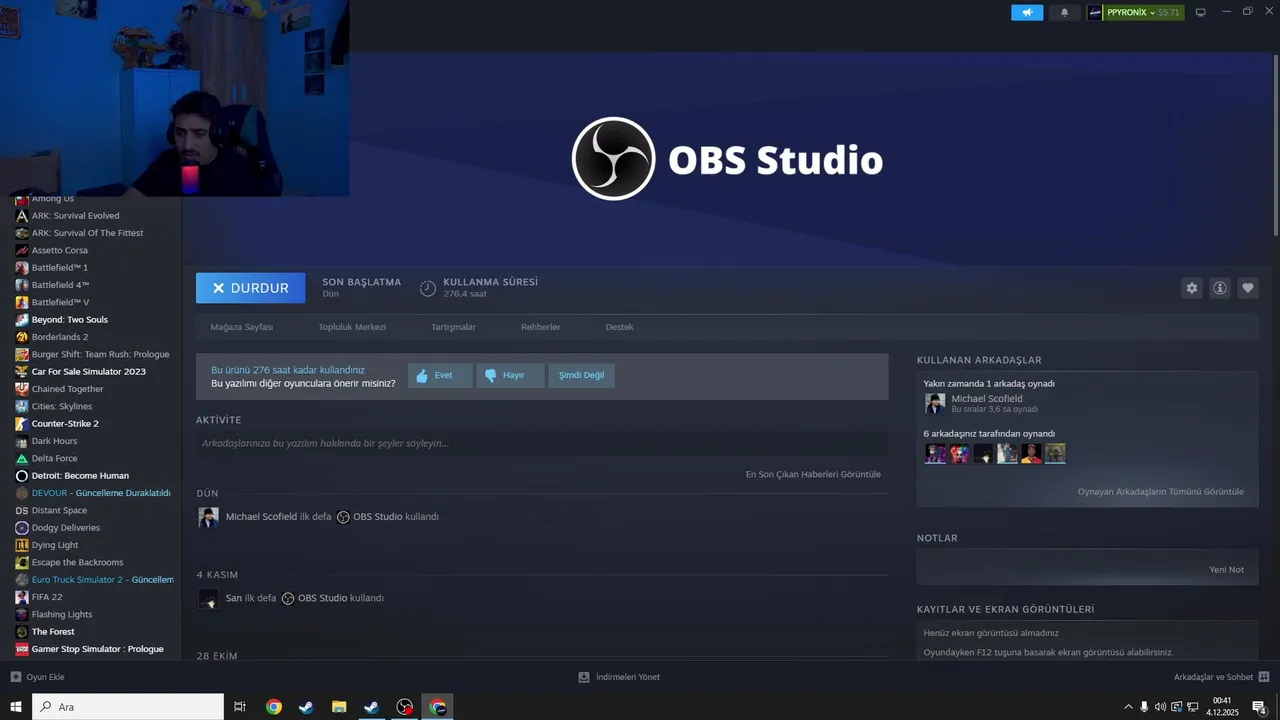This screenshot has width=1280, height=720.
Task: Open the Windows Start menu
Action: tap(16, 707)
